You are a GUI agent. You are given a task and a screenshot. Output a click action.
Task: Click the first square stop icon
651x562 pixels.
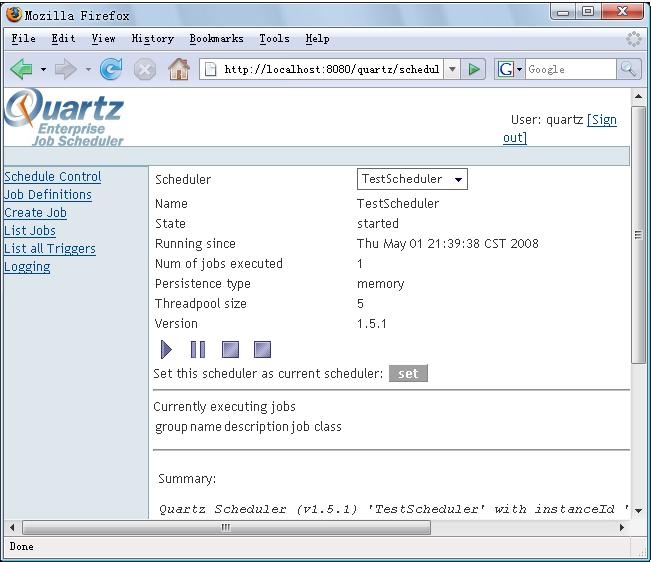[230, 349]
